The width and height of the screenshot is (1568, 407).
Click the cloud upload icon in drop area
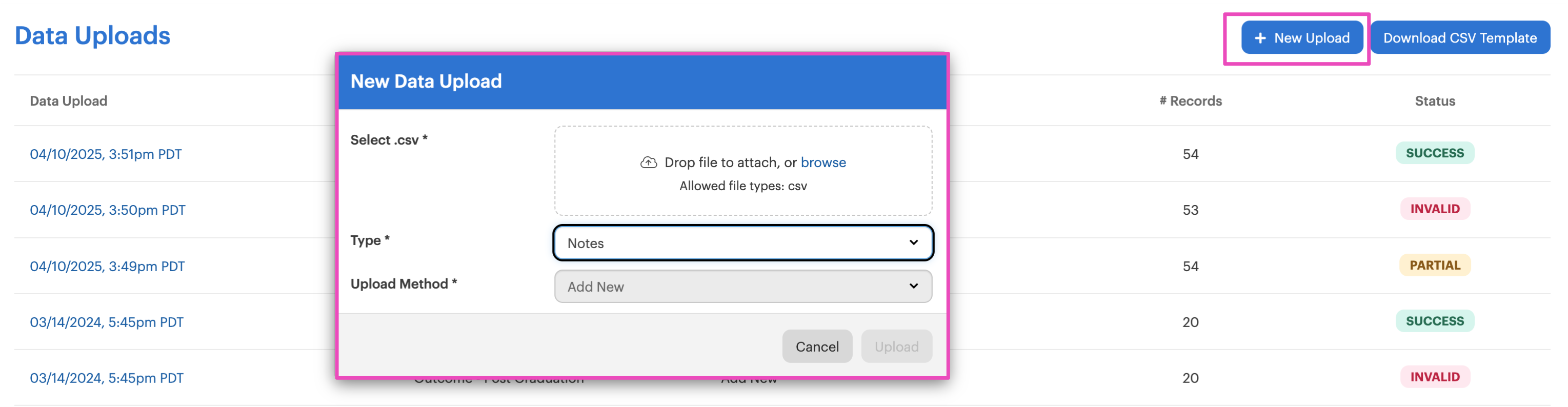648,162
